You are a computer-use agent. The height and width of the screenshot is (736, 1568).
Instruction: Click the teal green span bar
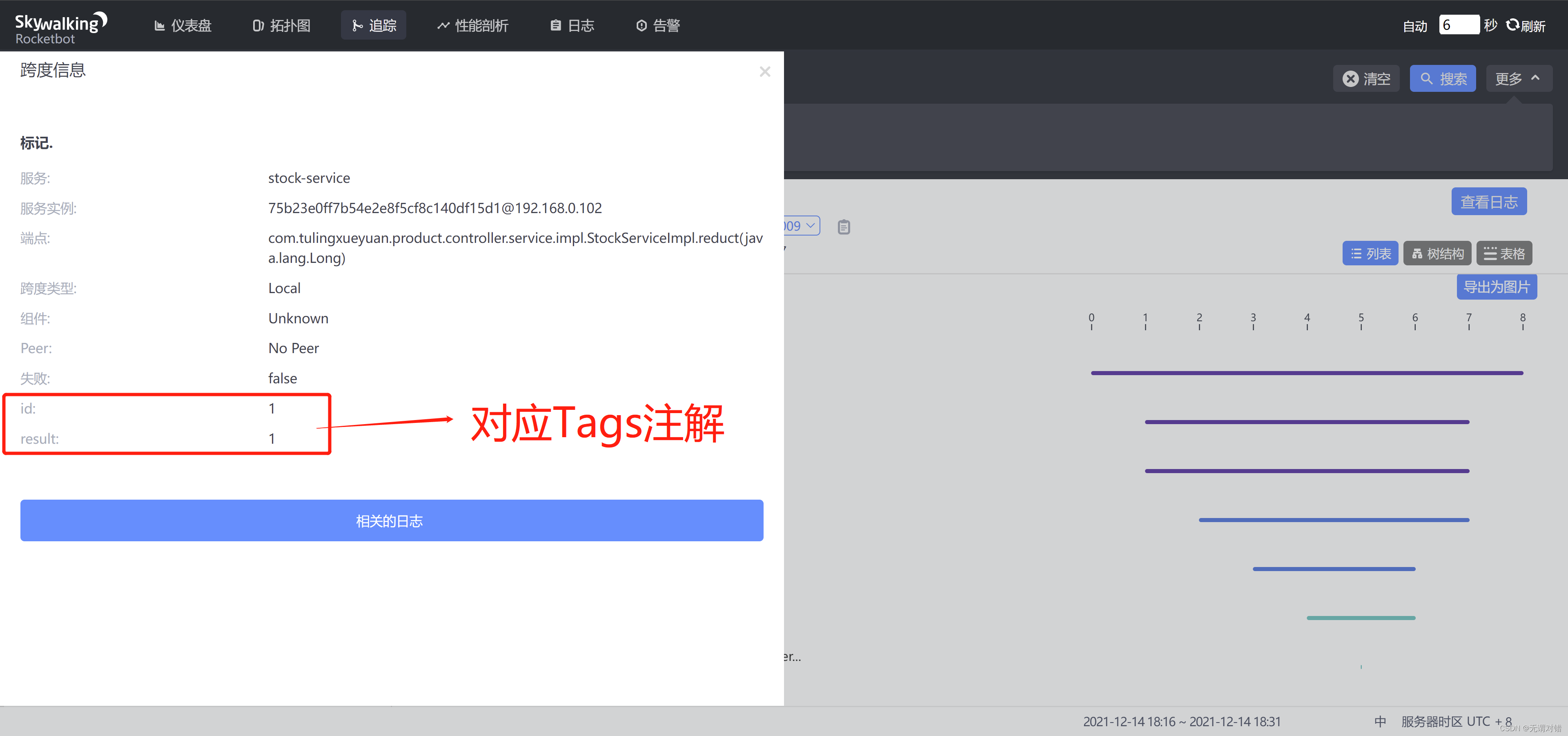click(1361, 618)
